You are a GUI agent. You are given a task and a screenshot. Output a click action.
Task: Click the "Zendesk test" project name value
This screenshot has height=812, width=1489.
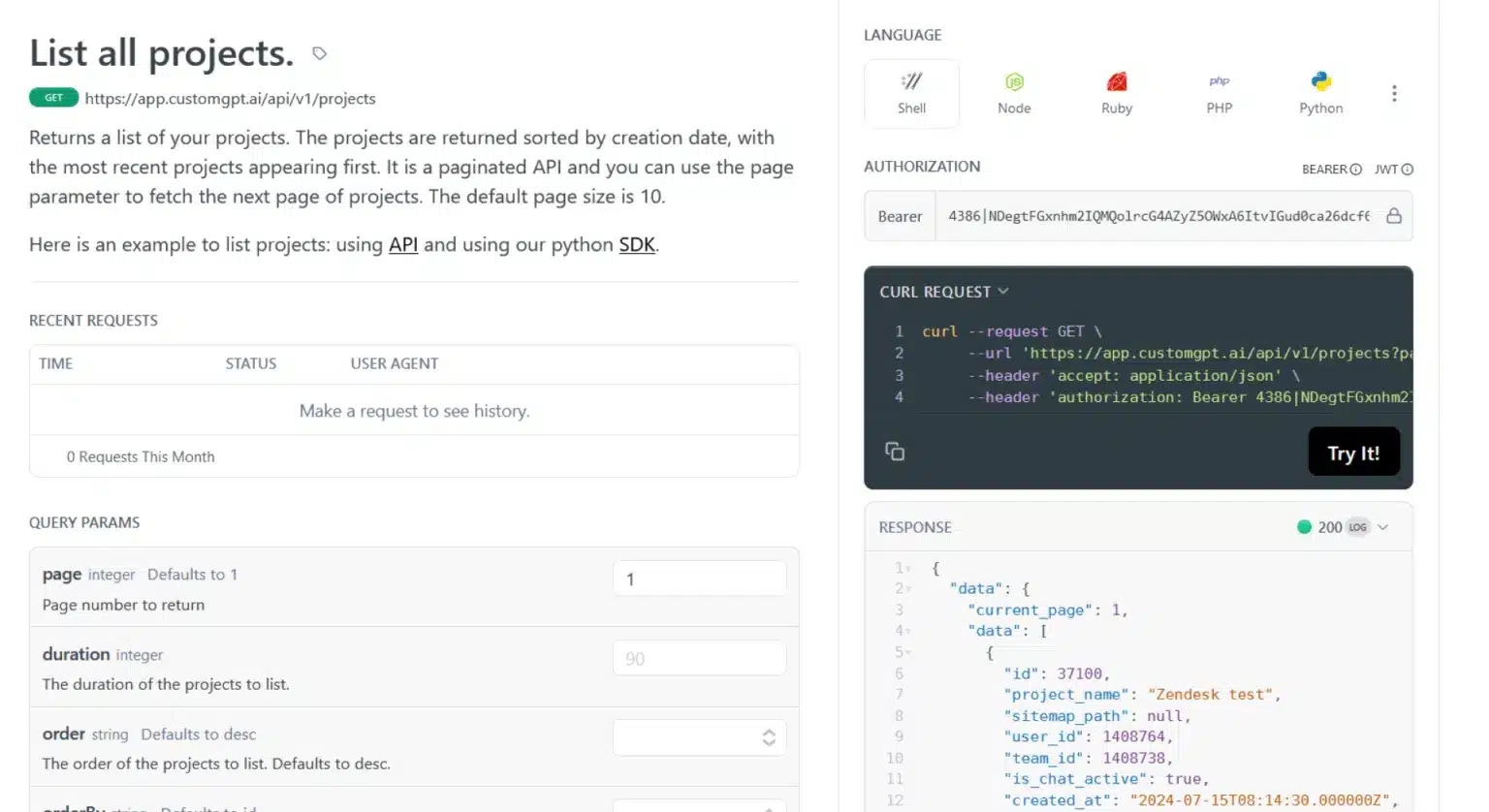point(1210,694)
